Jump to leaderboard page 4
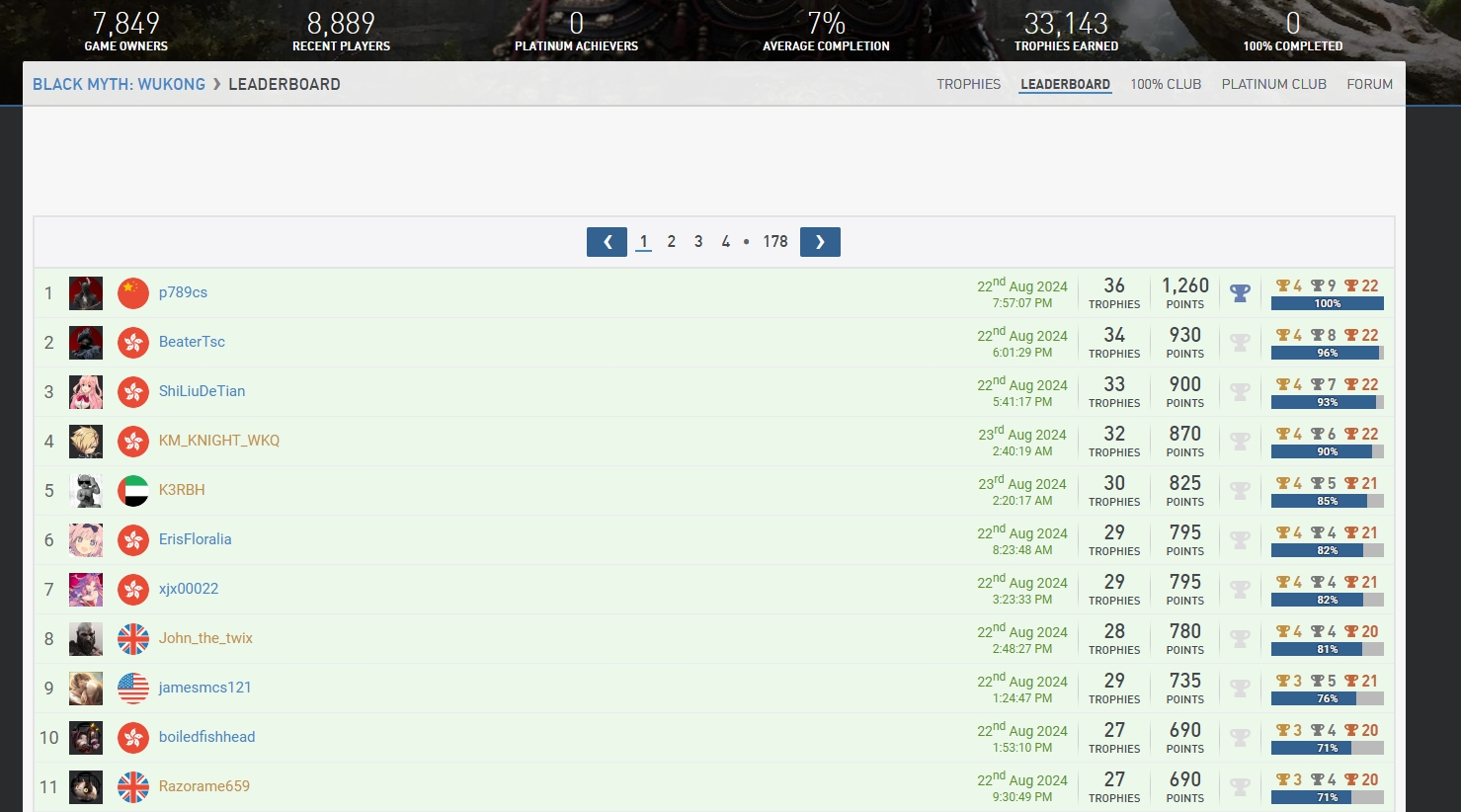 pos(726,242)
